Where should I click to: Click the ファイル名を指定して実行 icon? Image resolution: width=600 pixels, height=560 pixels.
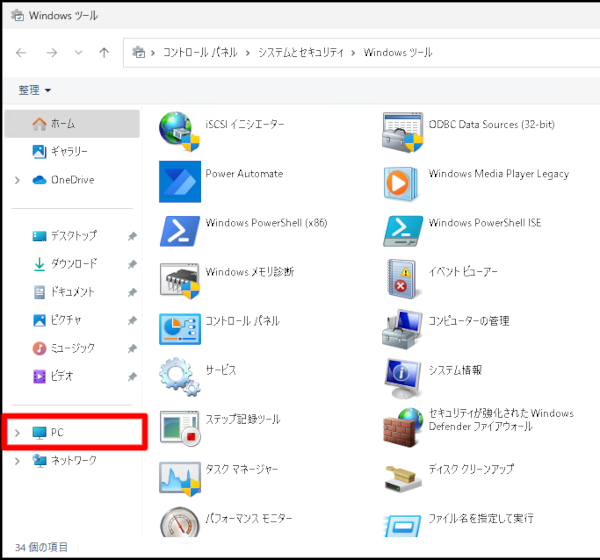click(403, 526)
